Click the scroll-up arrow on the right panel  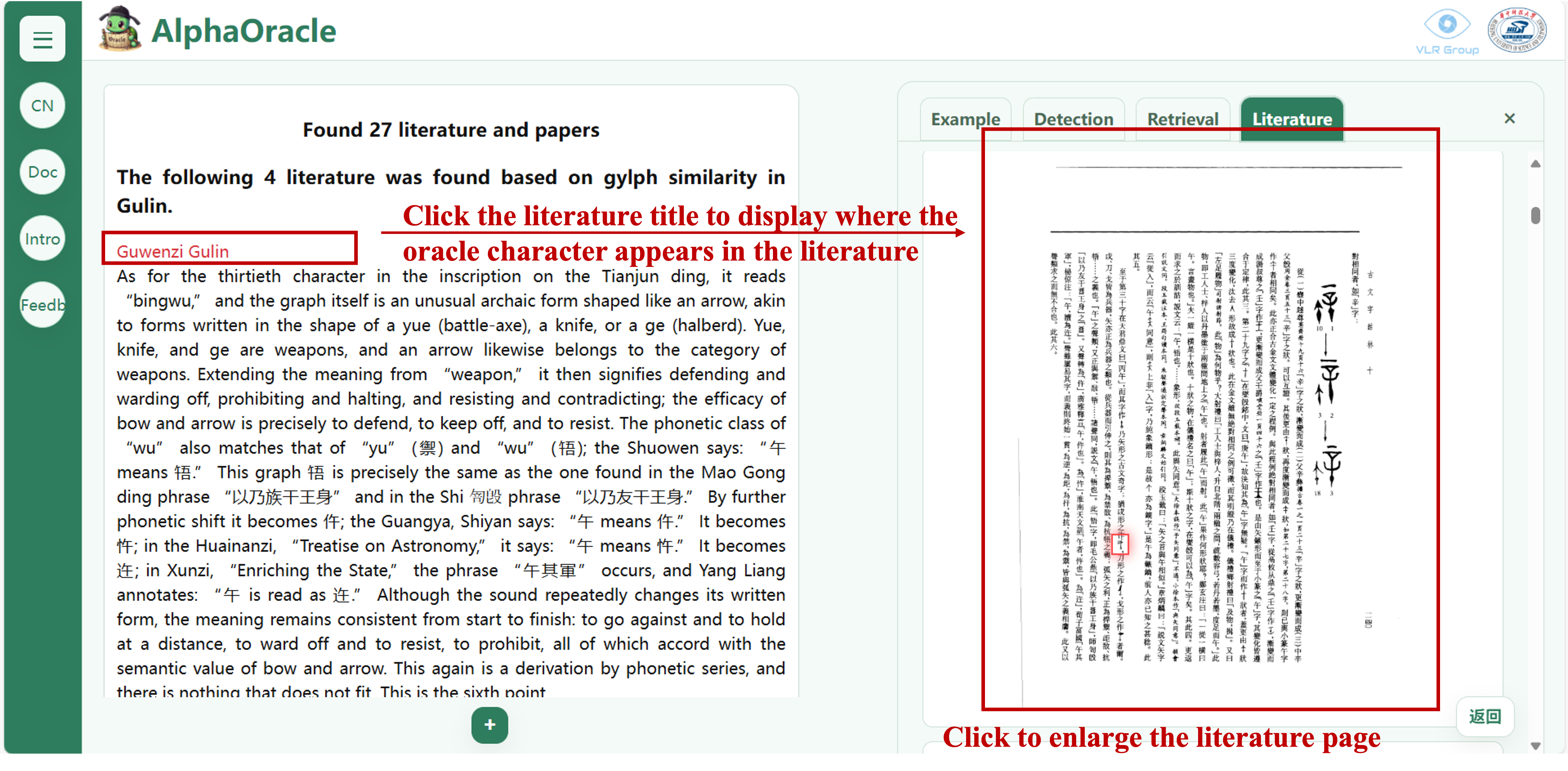1536,163
